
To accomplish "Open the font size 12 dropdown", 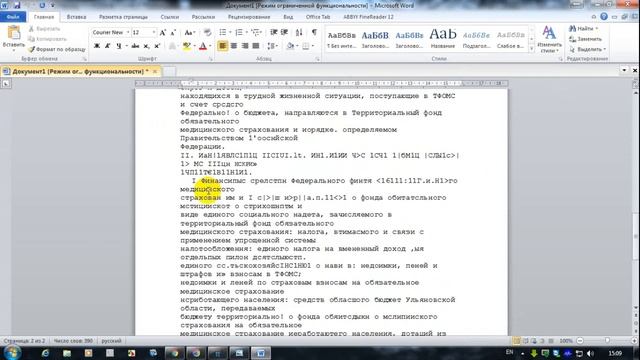I will pos(154,32).
